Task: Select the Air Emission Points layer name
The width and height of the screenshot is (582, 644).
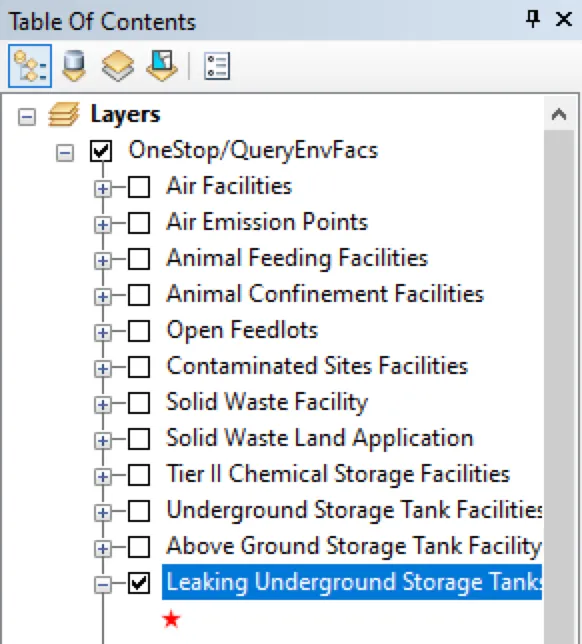Action: point(267,222)
